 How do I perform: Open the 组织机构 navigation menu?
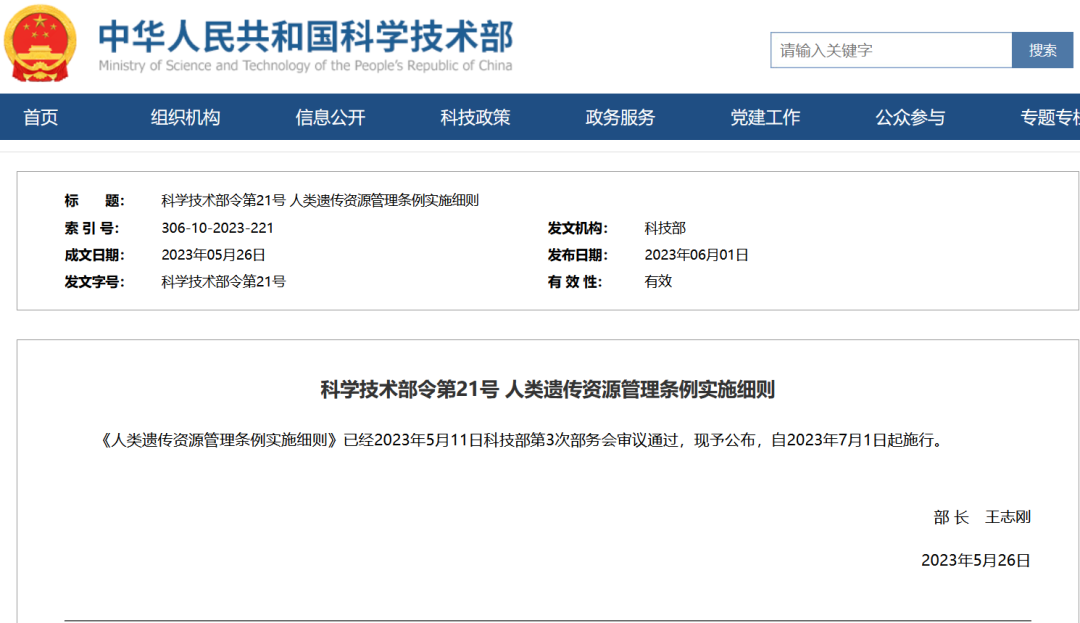pyautogui.click(x=185, y=118)
